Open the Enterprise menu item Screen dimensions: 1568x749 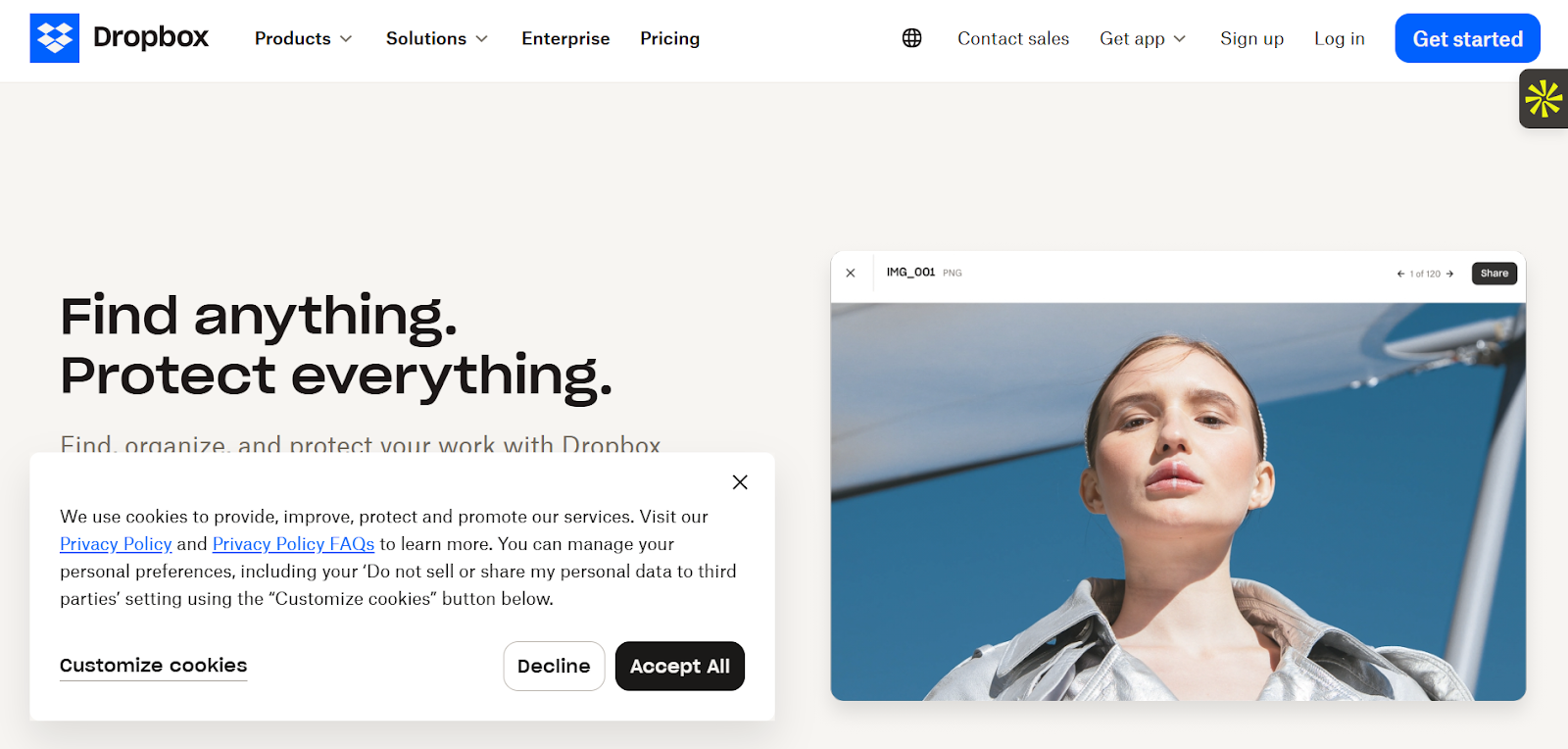[x=565, y=38]
